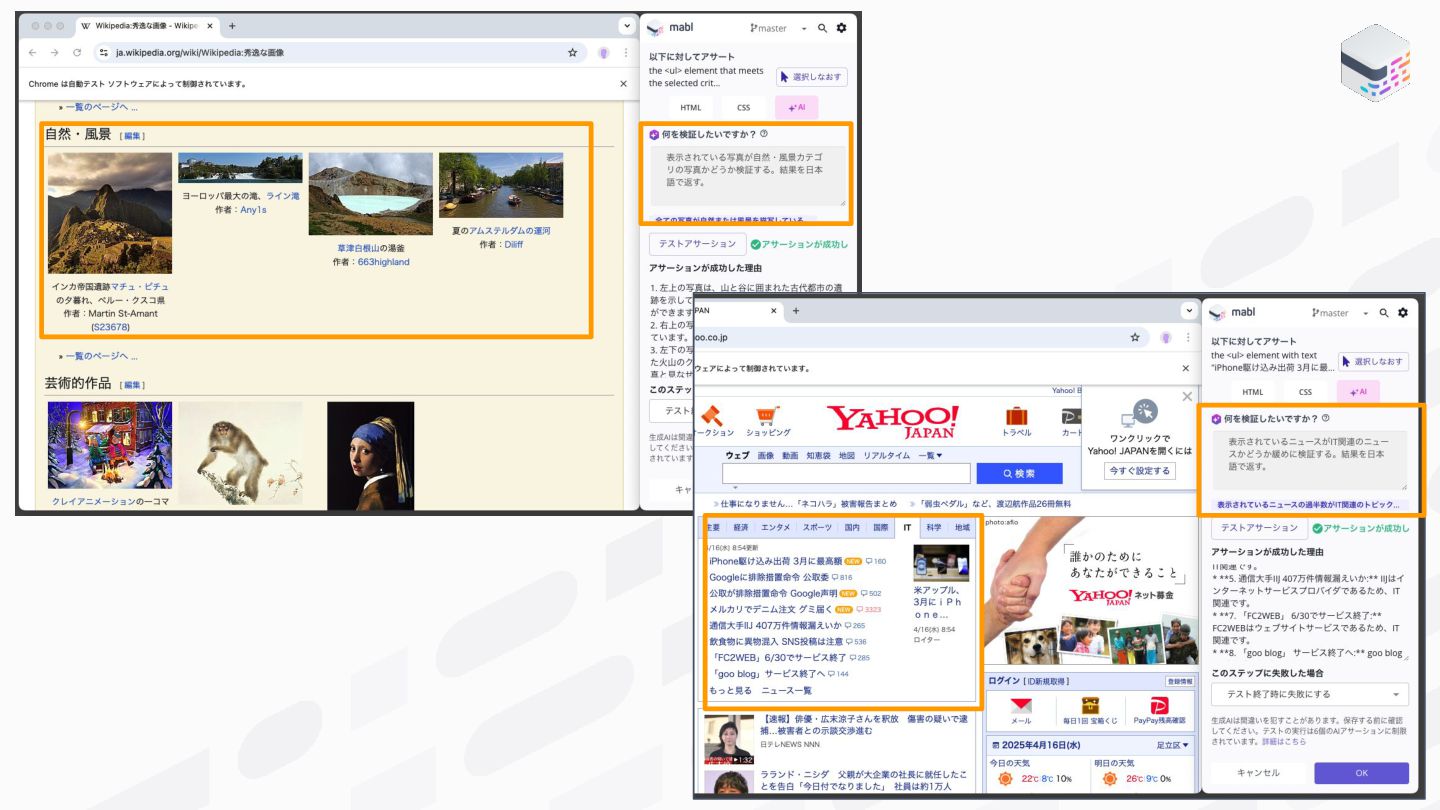Click the Yahoo search input field
This screenshot has width=1440, height=810.
(846, 473)
